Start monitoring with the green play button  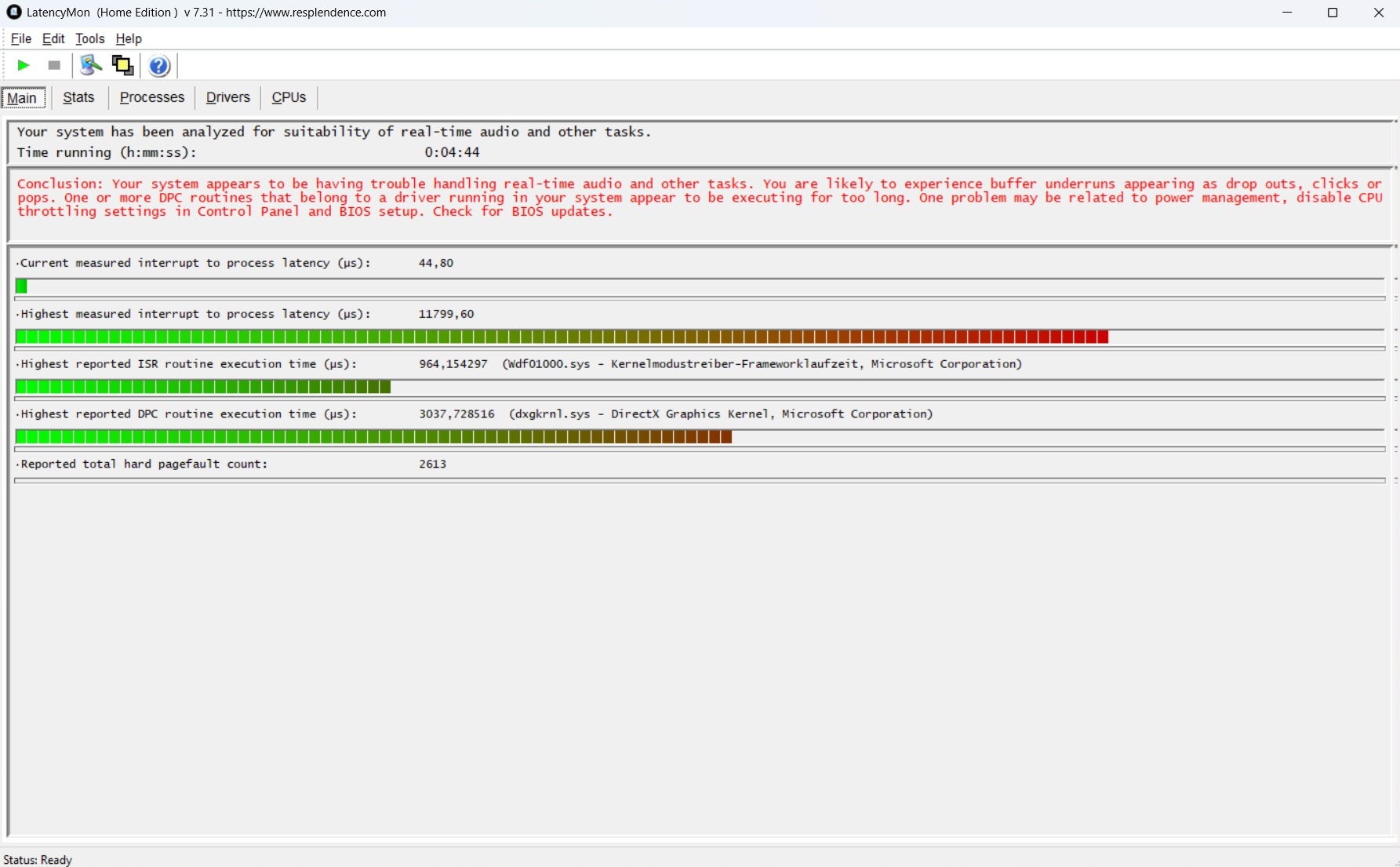point(24,66)
